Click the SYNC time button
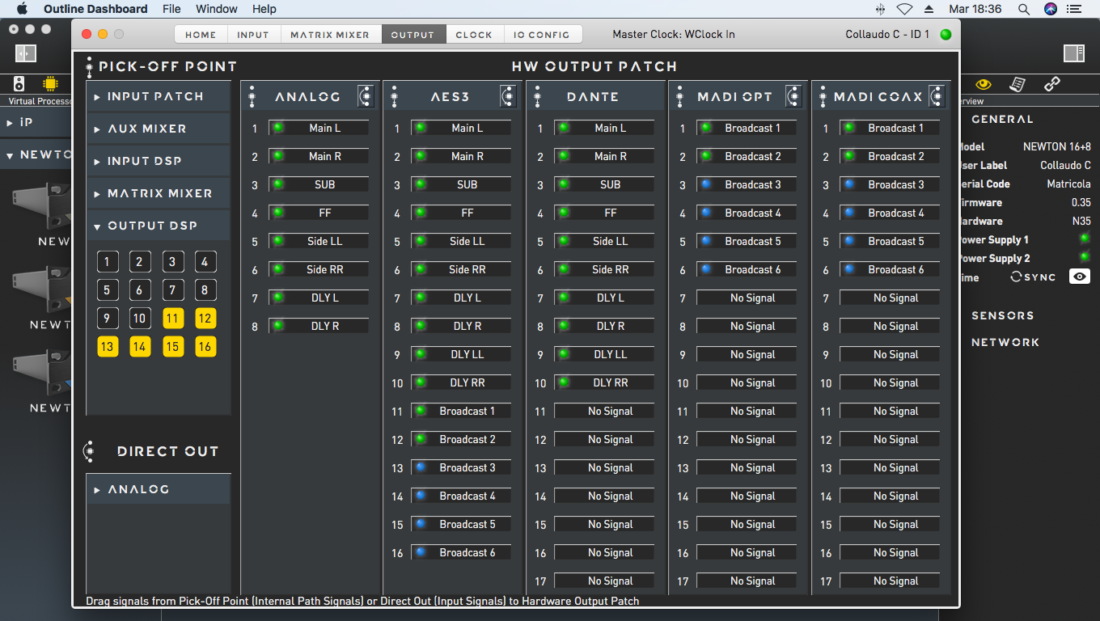1100x621 pixels. click(1033, 277)
